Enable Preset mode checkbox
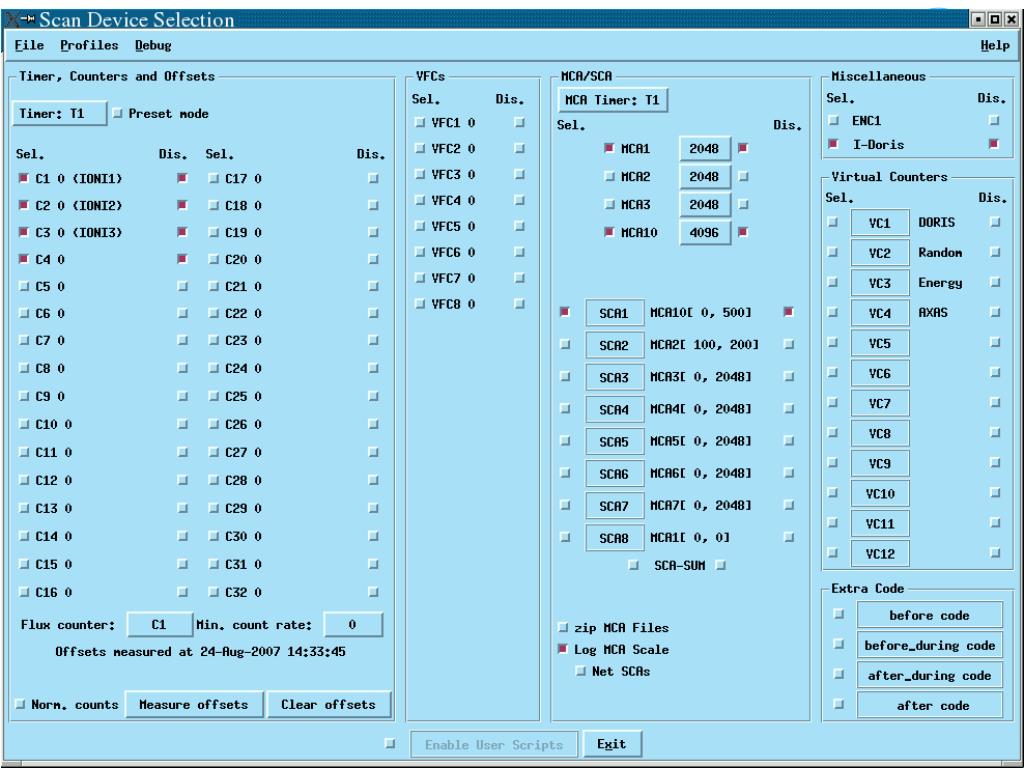 (118, 114)
